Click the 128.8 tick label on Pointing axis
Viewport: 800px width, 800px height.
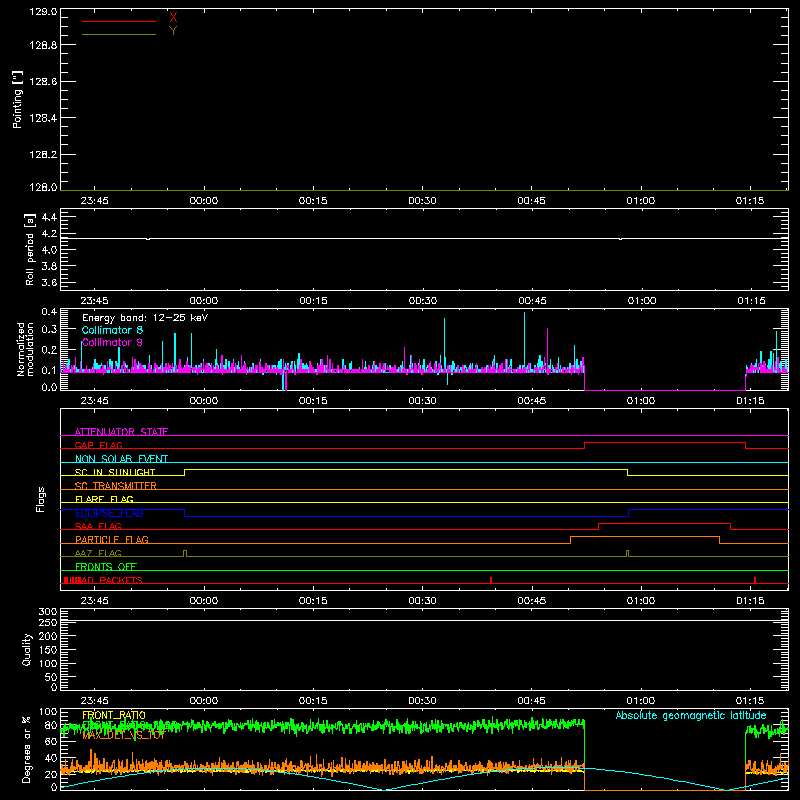[43, 45]
